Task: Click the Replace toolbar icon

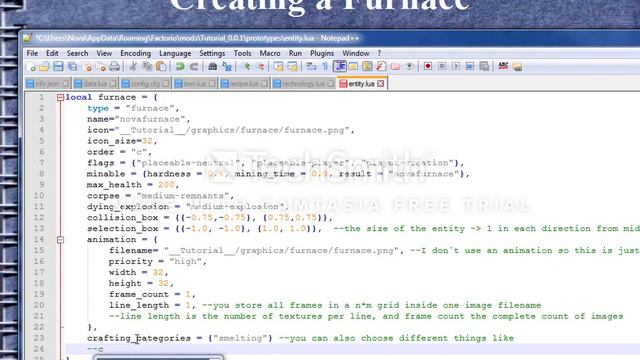Action: [x=227, y=67]
